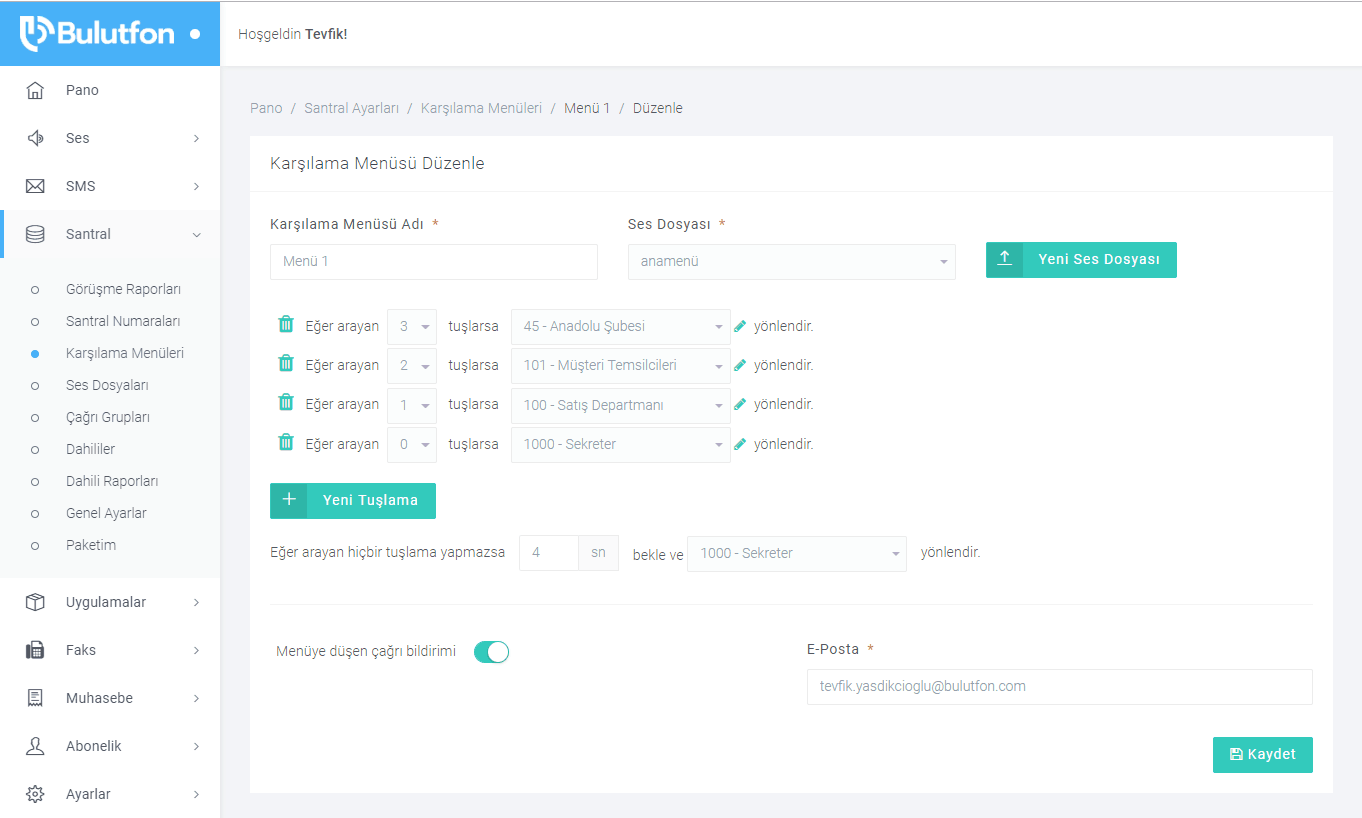Save the menu with Kaydet
1362x818 pixels.
point(1262,755)
